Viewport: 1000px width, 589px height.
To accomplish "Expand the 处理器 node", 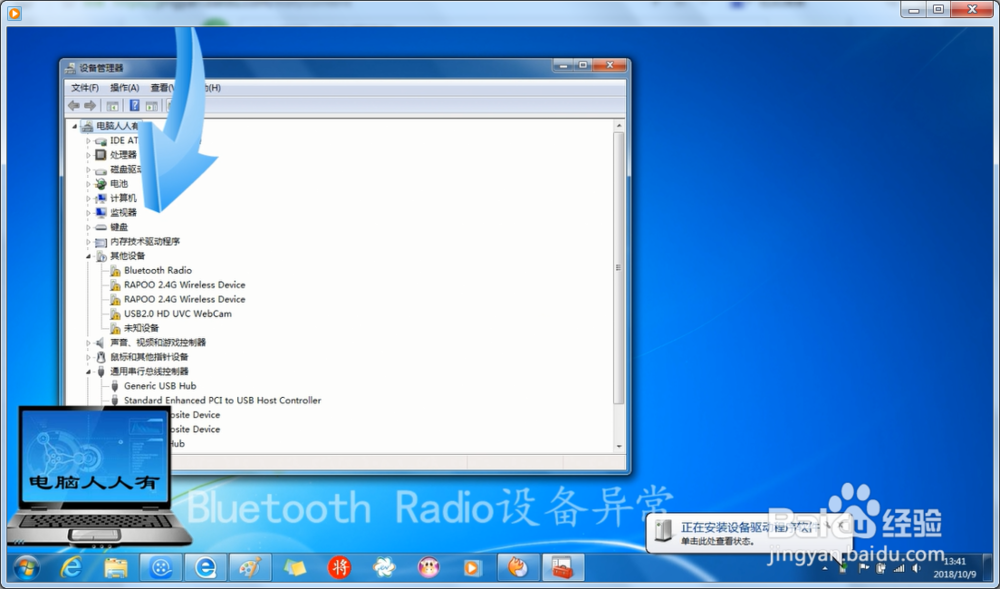I will coord(89,155).
